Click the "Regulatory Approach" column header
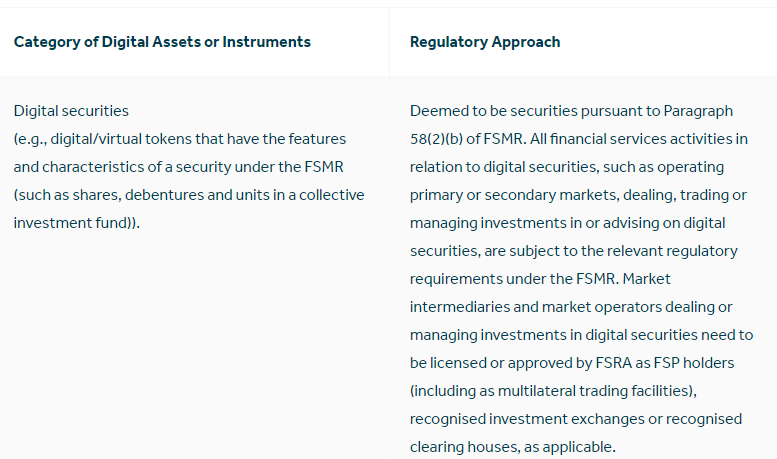This screenshot has width=777, height=459. pyautogui.click(x=485, y=42)
